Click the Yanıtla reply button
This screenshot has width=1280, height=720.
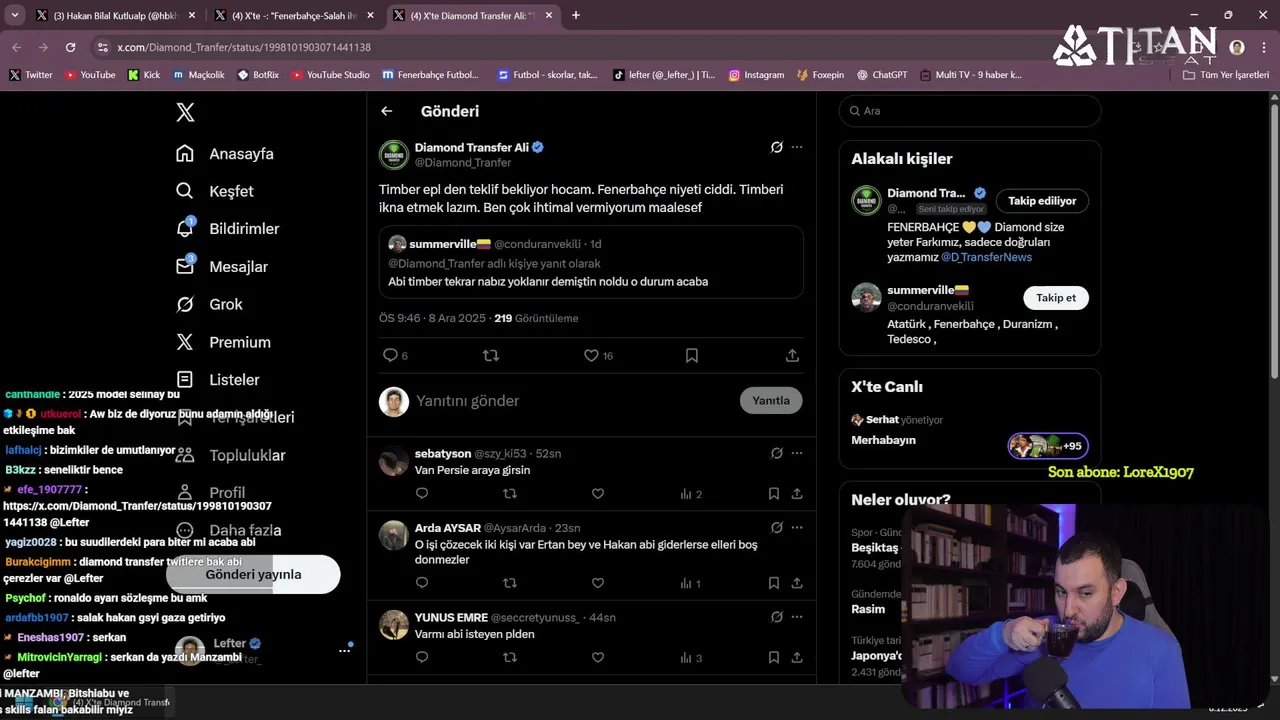pos(771,400)
